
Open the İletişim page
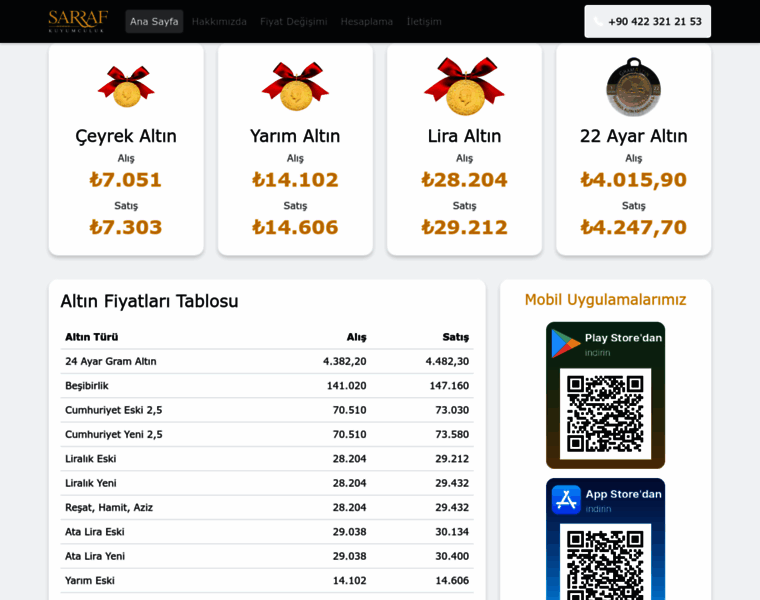click(x=423, y=22)
